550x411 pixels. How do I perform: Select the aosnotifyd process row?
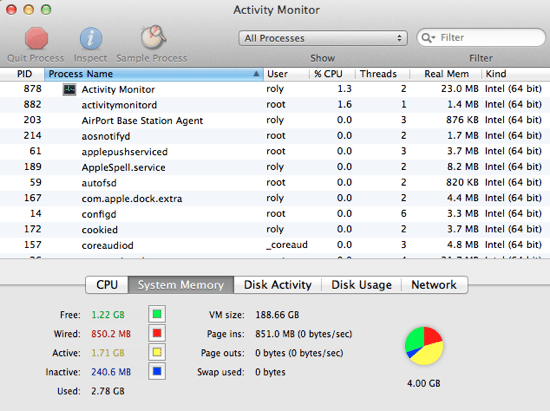pos(275,136)
